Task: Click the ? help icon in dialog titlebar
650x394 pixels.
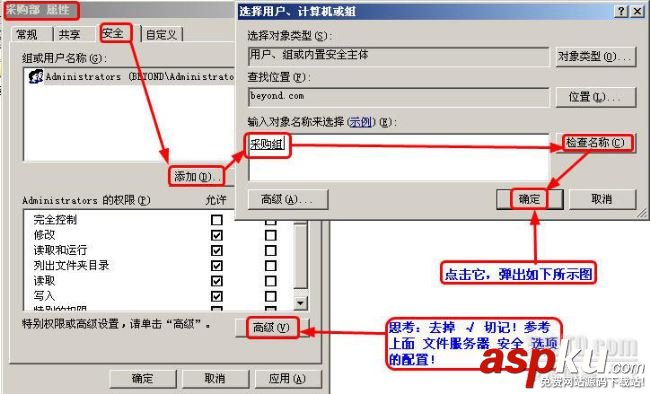Action: (x=621, y=11)
